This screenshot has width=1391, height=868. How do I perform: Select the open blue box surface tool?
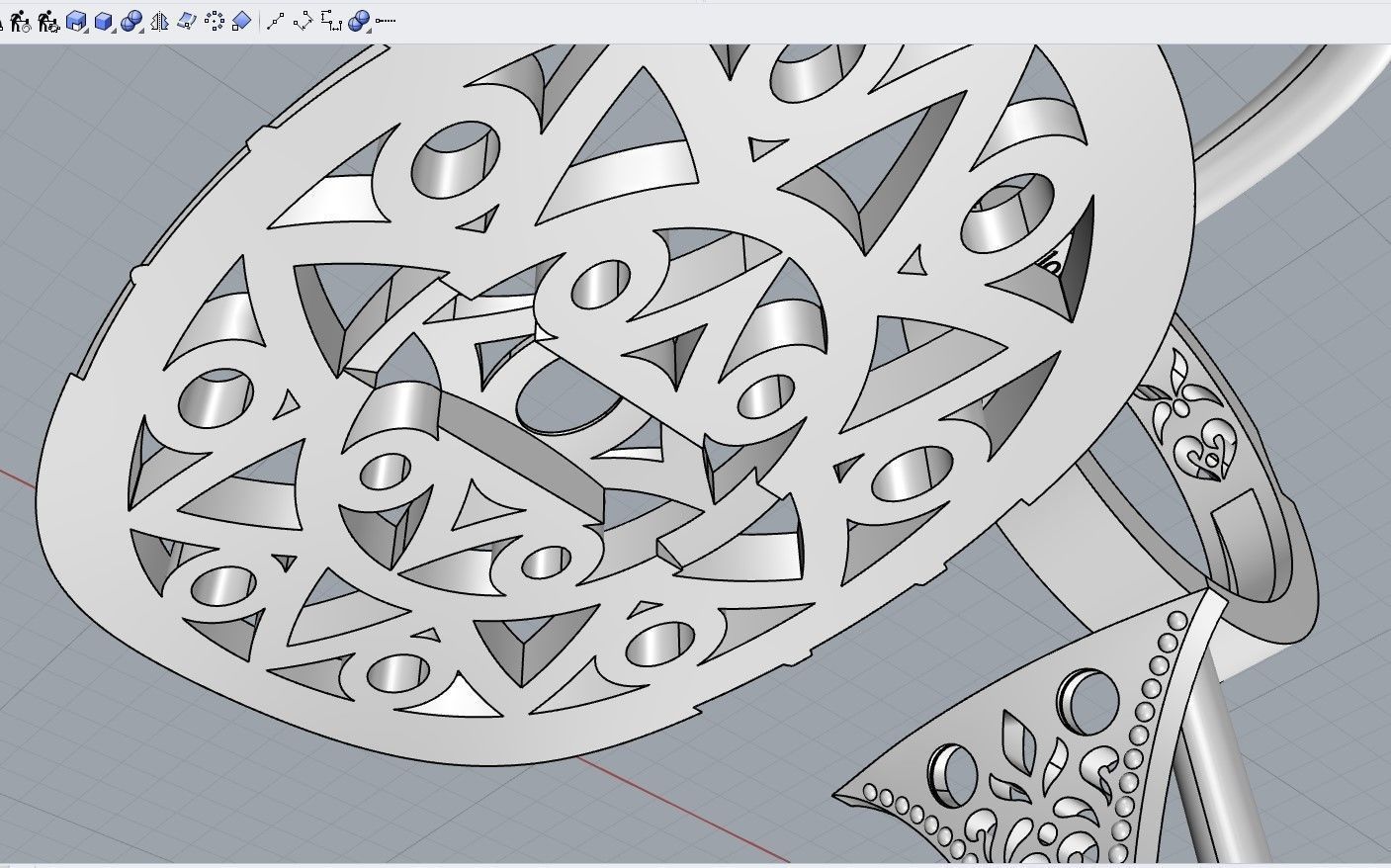(x=76, y=20)
